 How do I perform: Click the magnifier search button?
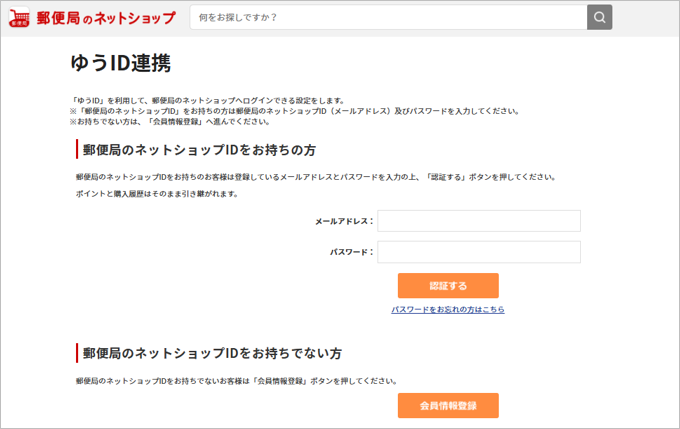tap(599, 17)
